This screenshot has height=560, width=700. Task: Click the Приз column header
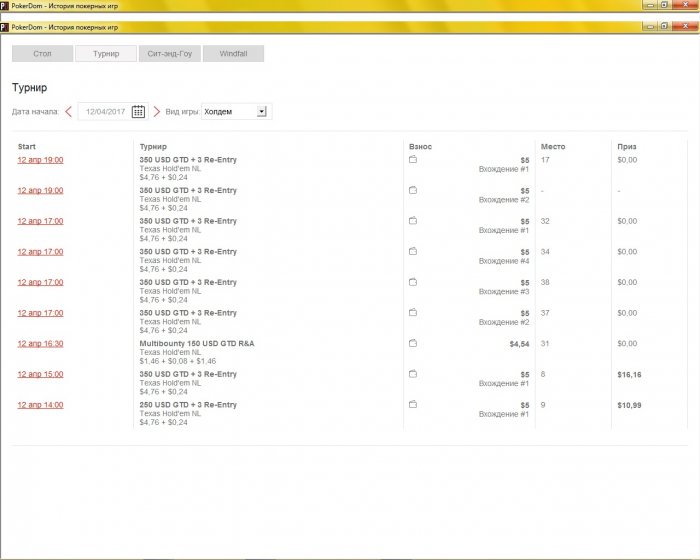click(626, 147)
